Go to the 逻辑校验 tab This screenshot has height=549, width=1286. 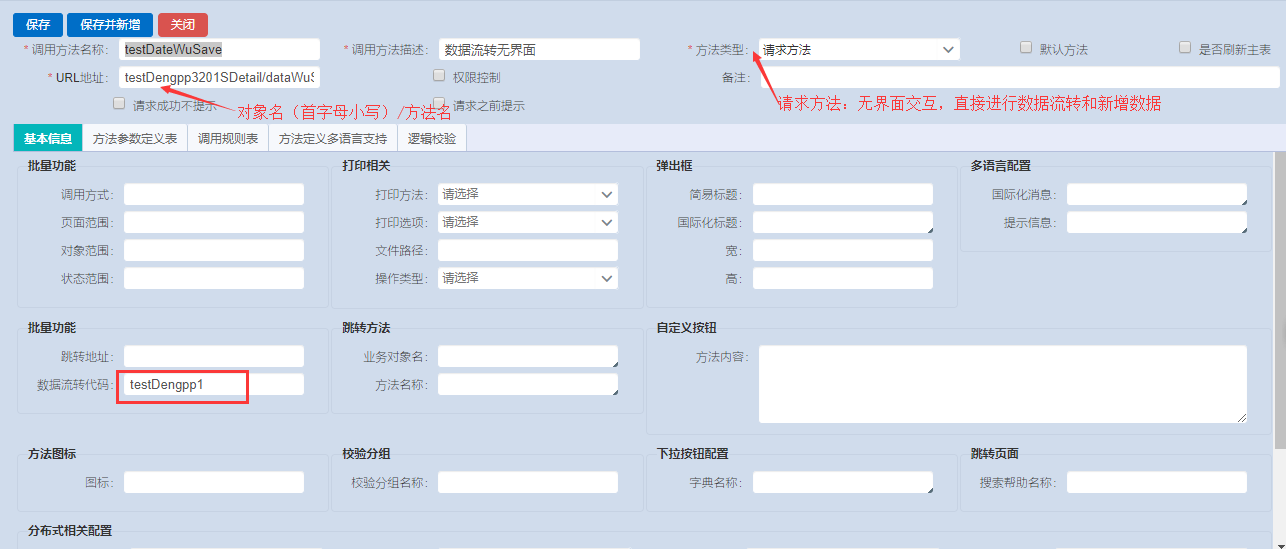pyautogui.click(x=432, y=139)
